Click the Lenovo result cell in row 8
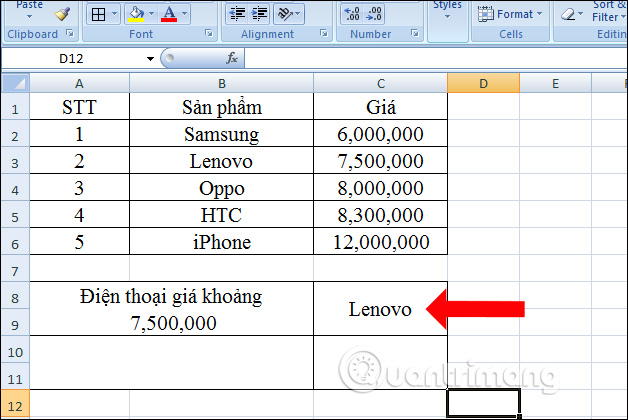The image size is (628, 420). click(x=380, y=309)
